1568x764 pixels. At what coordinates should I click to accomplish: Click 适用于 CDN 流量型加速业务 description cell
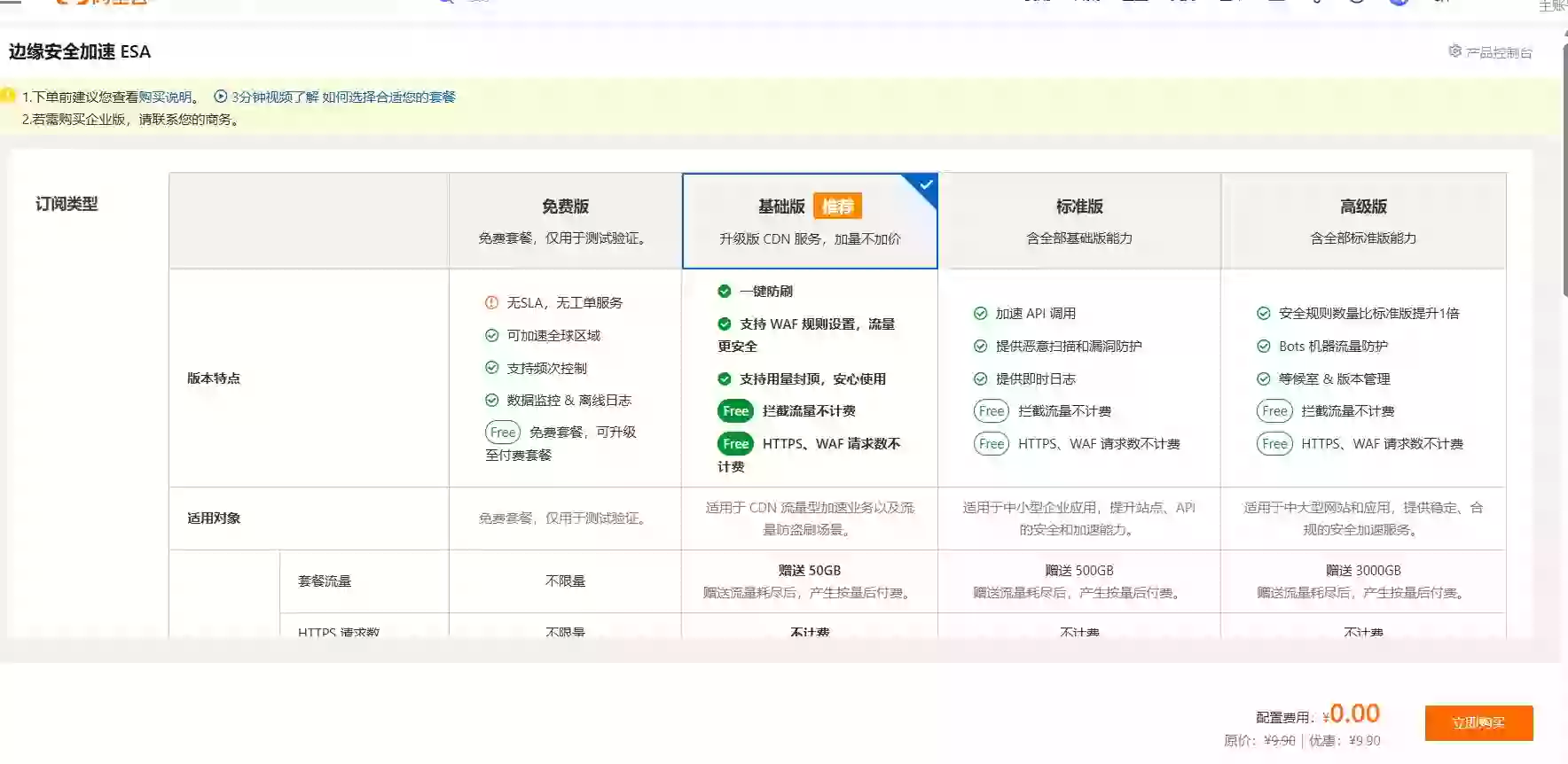810,518
